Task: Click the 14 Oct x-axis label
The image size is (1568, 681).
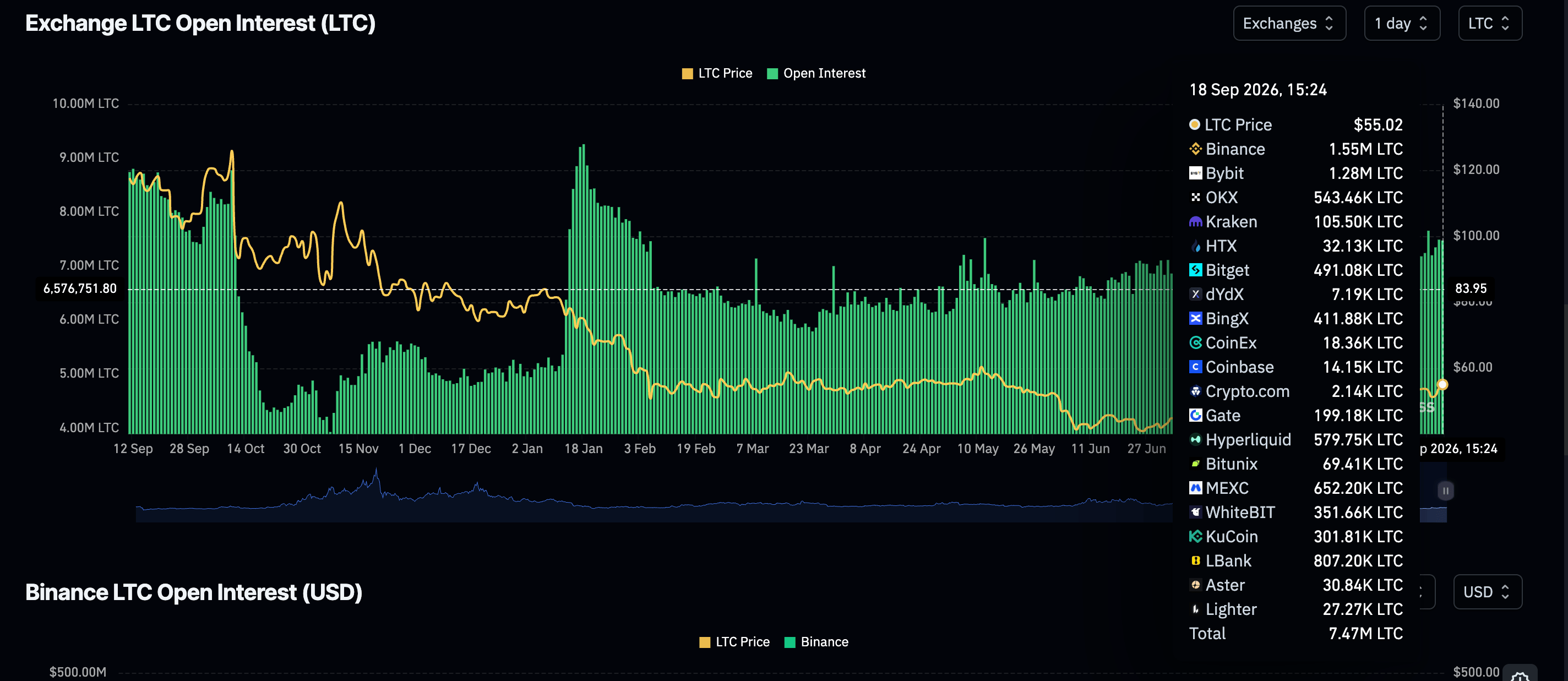Action: tap(246, 449)
